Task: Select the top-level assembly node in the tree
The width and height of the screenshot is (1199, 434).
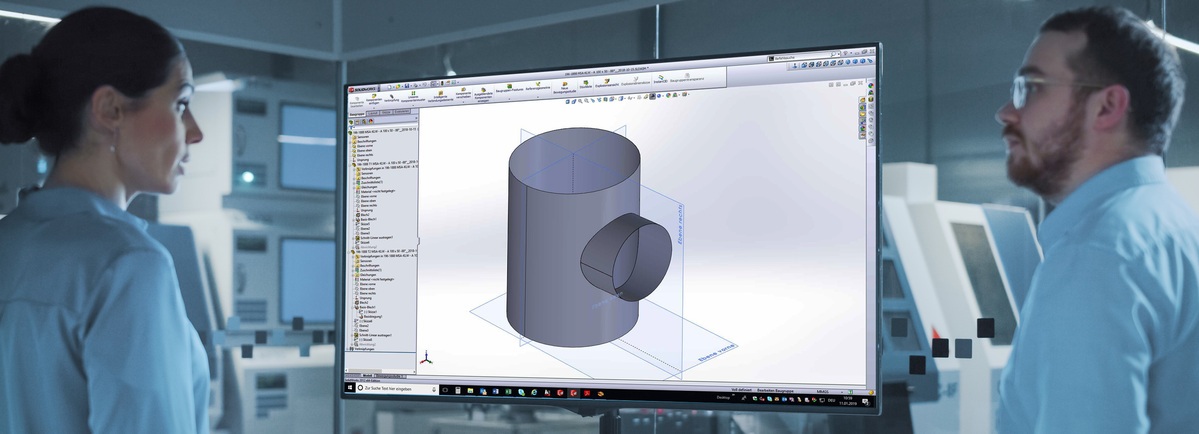Action: pos(383,132)
